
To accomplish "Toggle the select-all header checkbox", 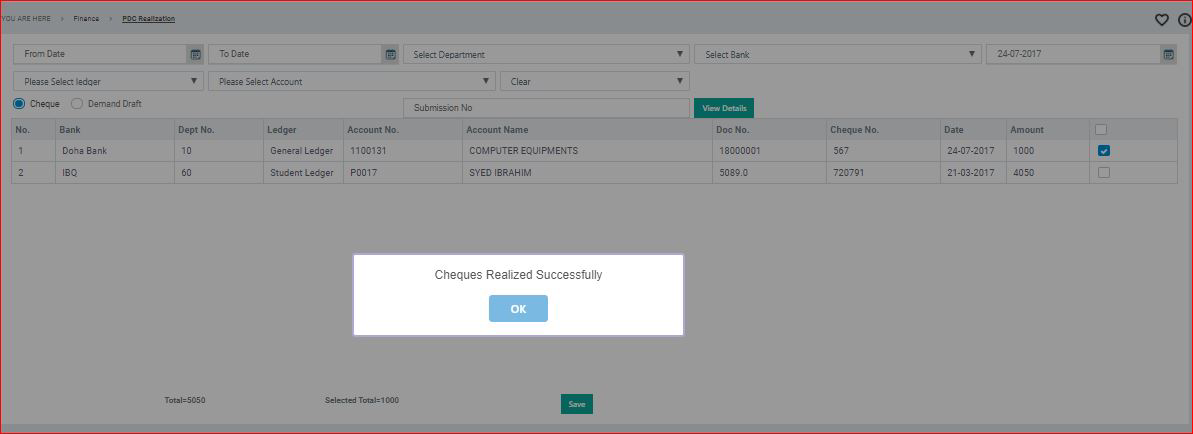I will click(1101, 130).
